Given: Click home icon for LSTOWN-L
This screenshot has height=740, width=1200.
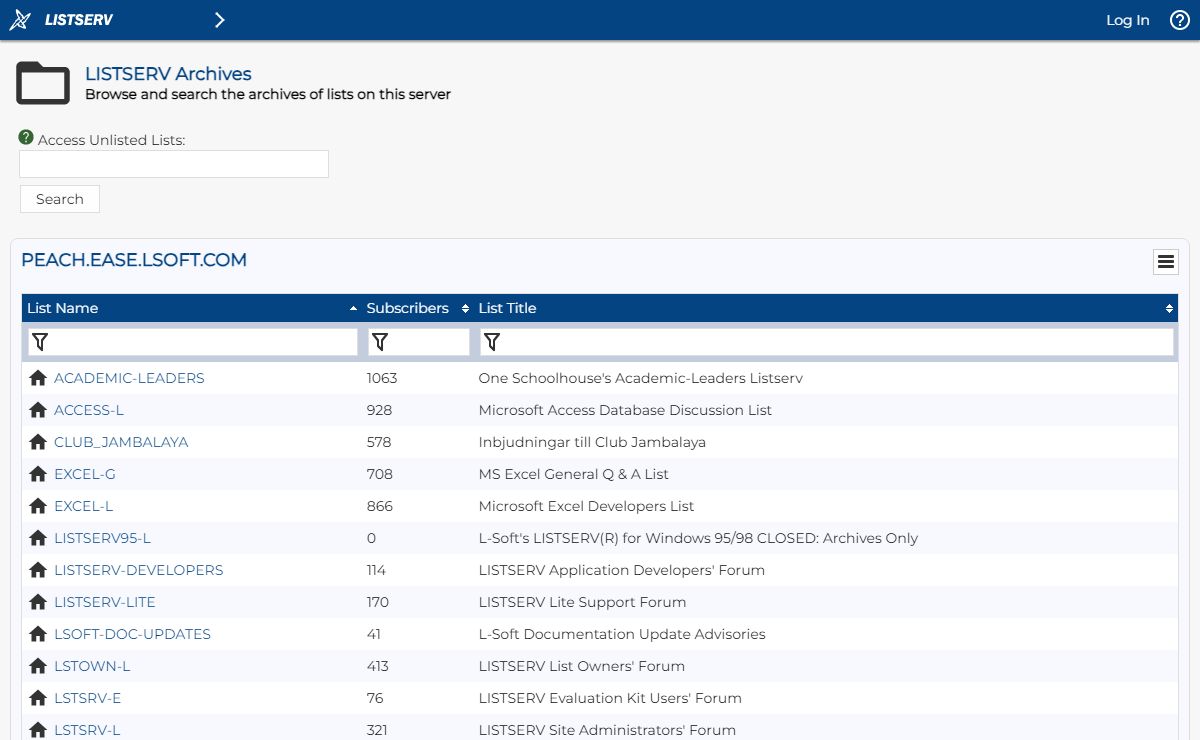Looking at the screenshot, I should pyautogui.click(x=38, y=666).
